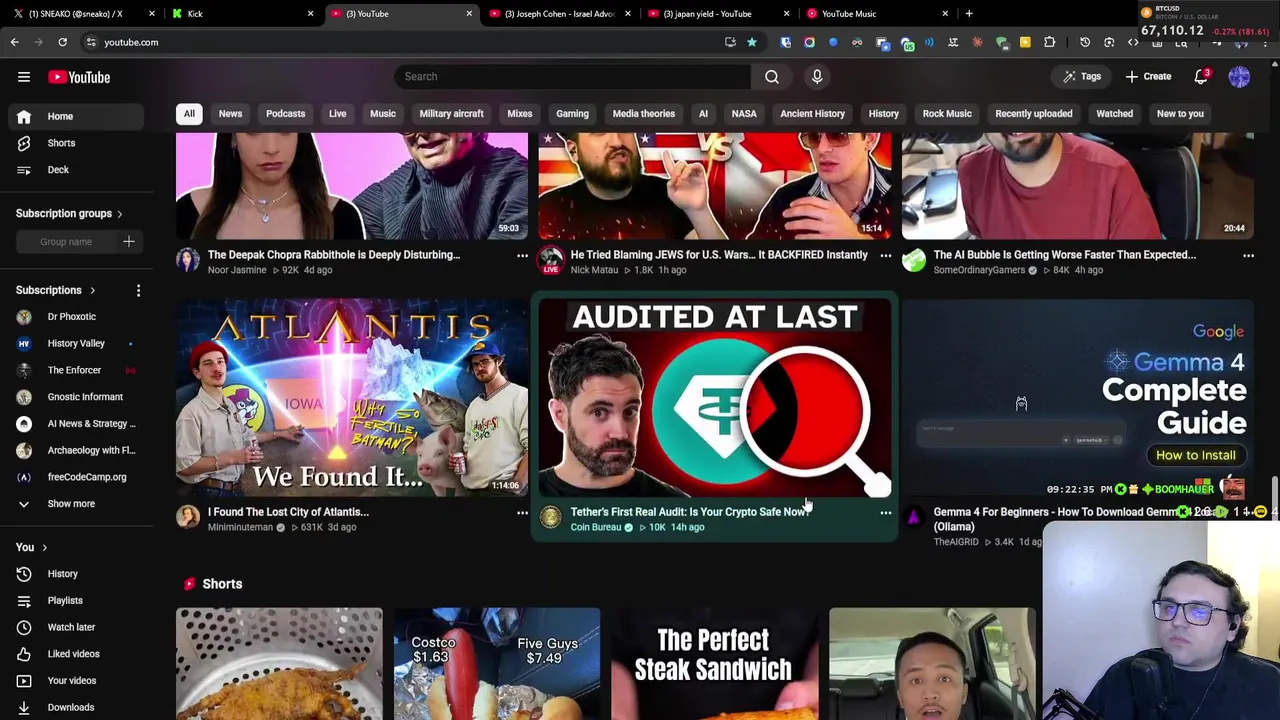Open the Costco vs Five Guys short
Screen dimensions: 1280x720
(497, 664)
